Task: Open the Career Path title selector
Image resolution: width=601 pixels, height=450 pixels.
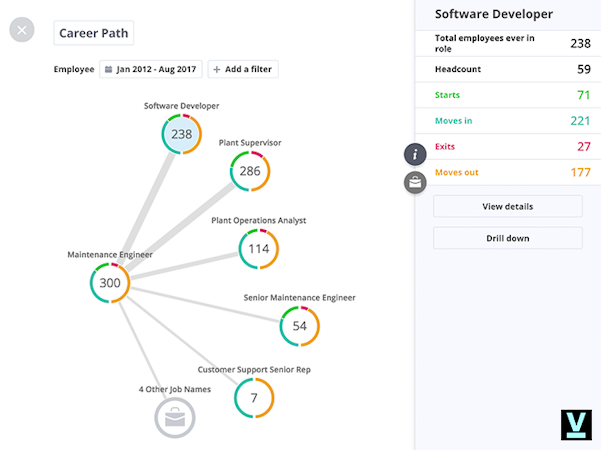Action: pyautogui.click(x=93, y=33)
